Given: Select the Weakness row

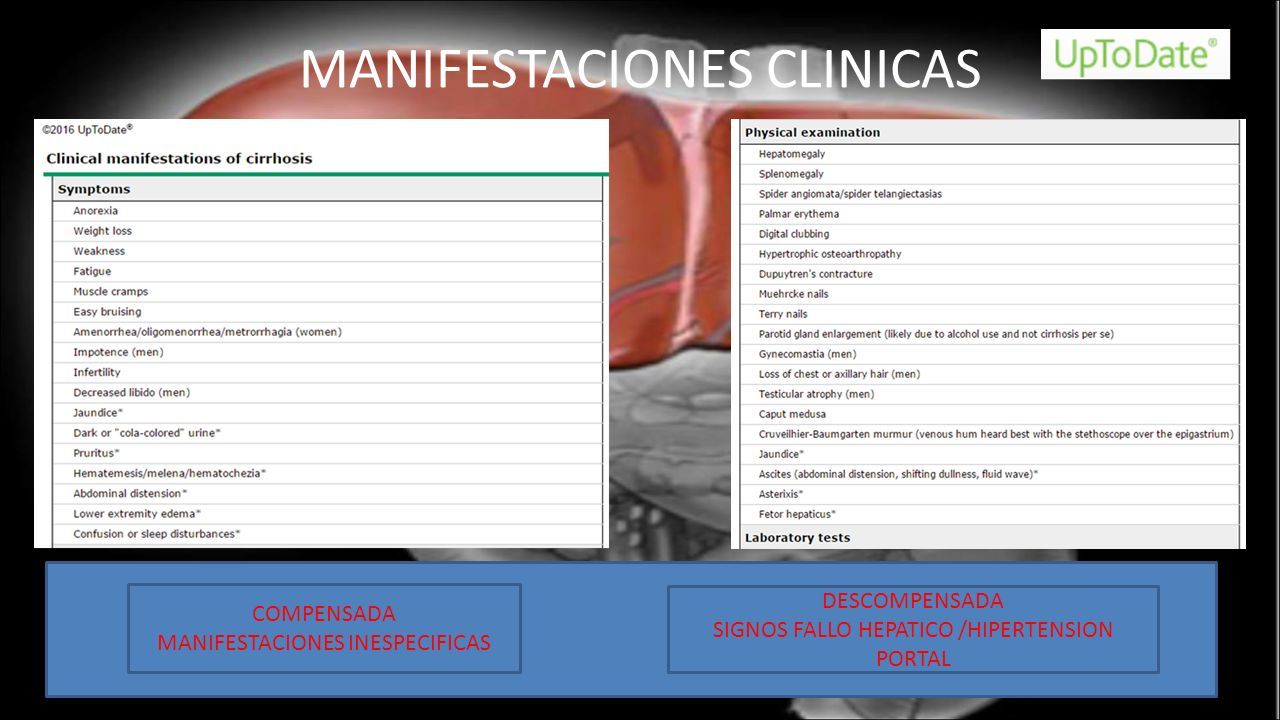Looking at the screenshot, I should tap(328, 251).
